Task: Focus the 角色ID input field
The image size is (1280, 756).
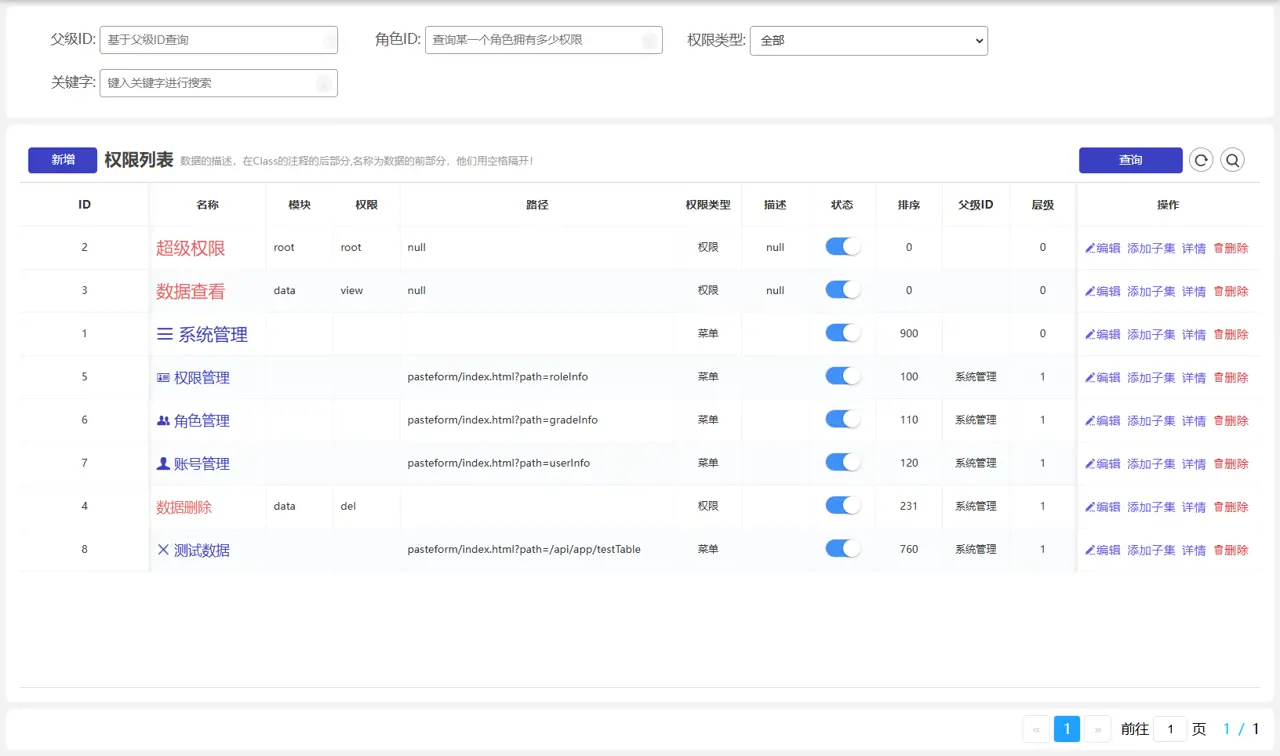Action: 544,40
